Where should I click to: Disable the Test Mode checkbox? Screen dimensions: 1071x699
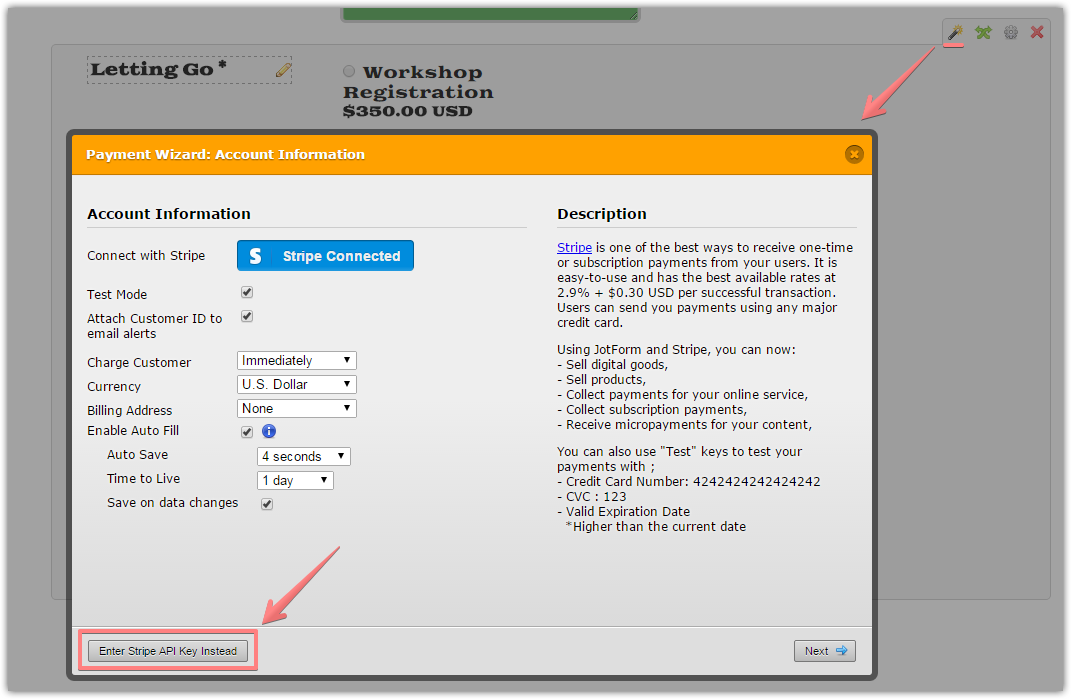point(247,293)
